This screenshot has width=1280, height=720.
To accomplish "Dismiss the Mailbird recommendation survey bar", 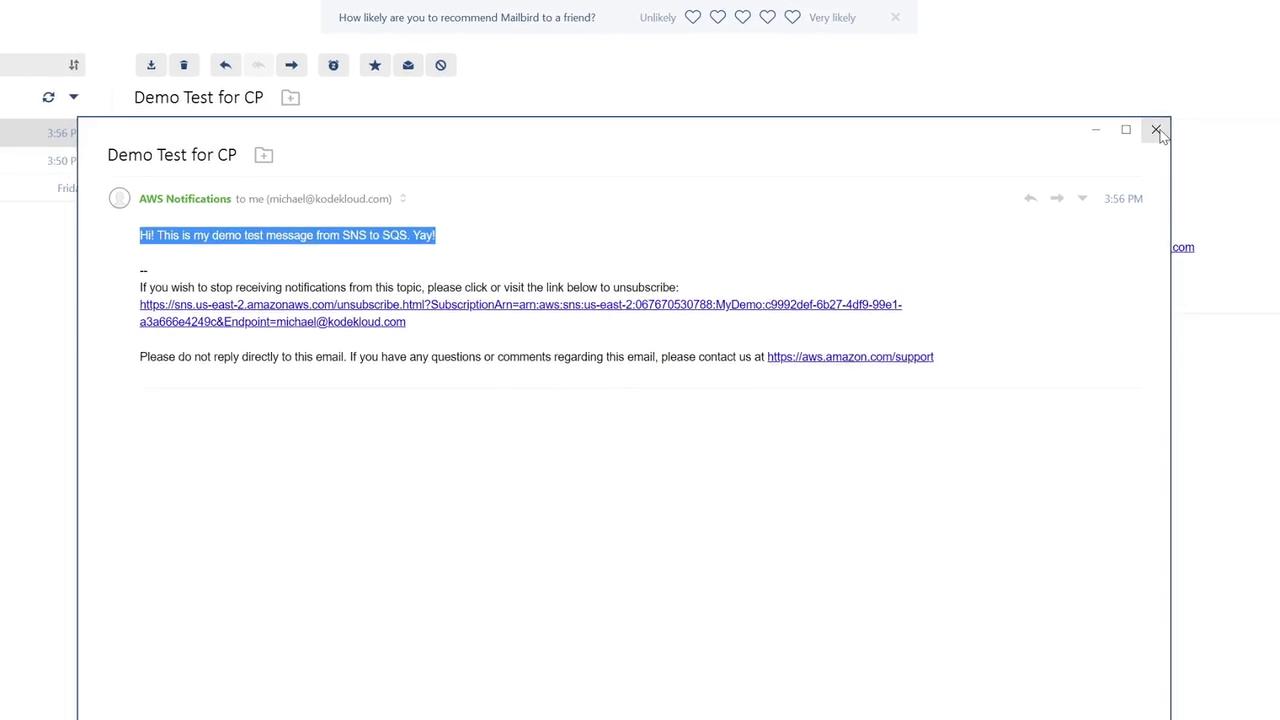I will coord(895,17).
